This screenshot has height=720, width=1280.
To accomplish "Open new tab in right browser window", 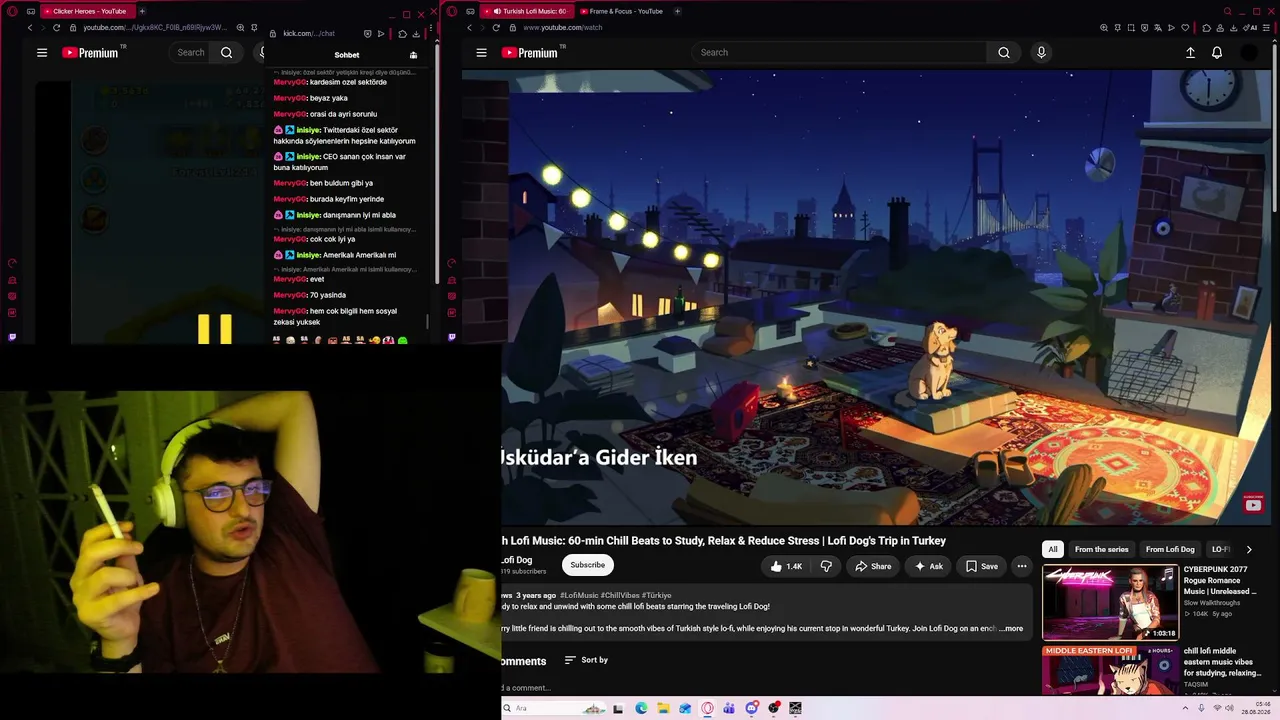I will click(x=677, y=11).
